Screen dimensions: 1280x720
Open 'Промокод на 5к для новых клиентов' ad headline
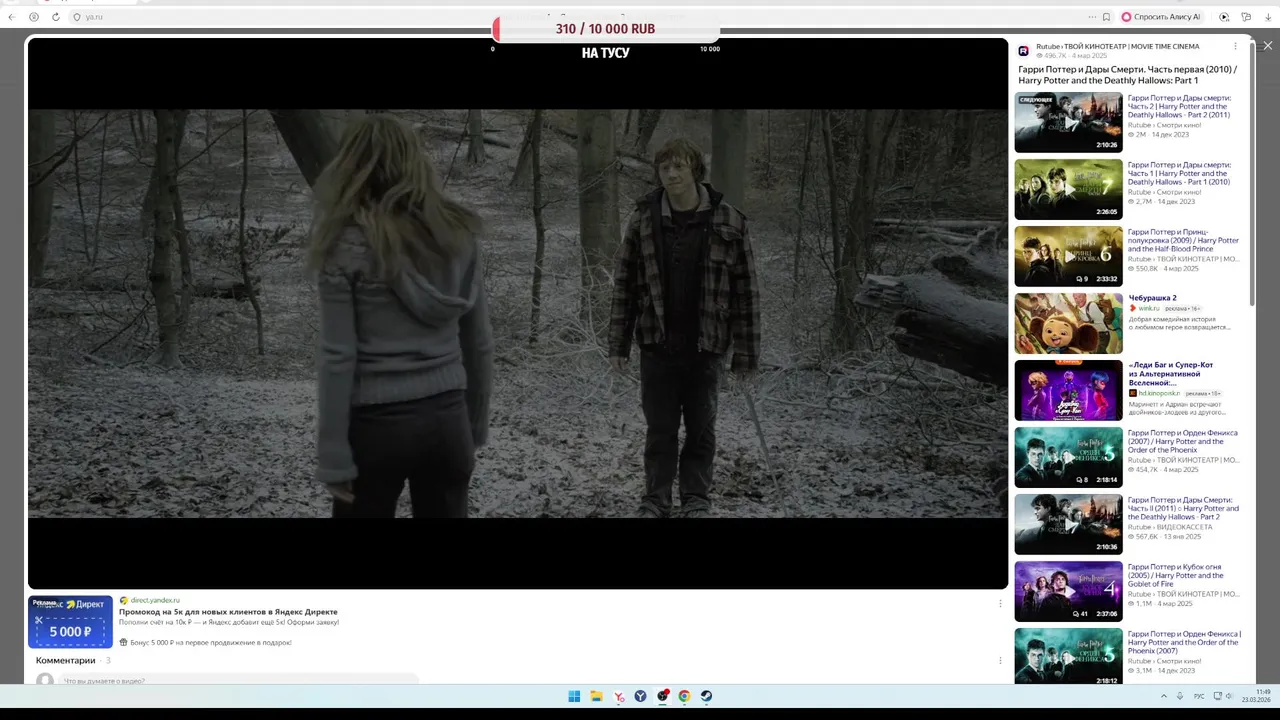[x=228, y=612]
